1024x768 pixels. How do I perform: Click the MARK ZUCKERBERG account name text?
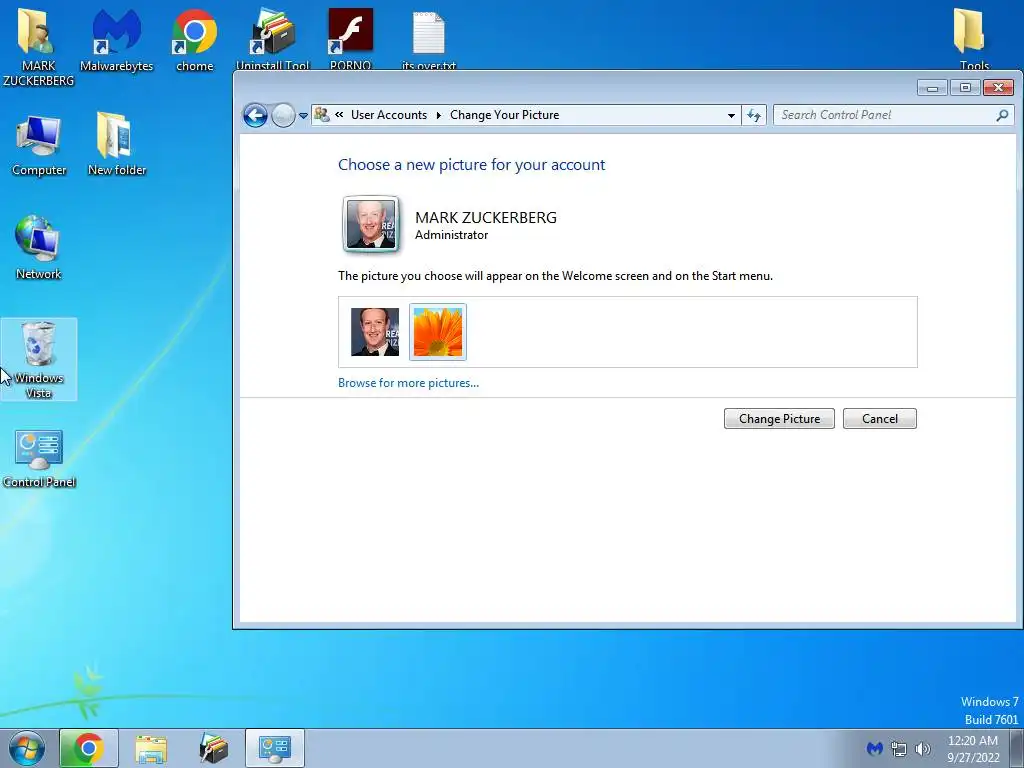pyautogui.click(x=486, y=217)
